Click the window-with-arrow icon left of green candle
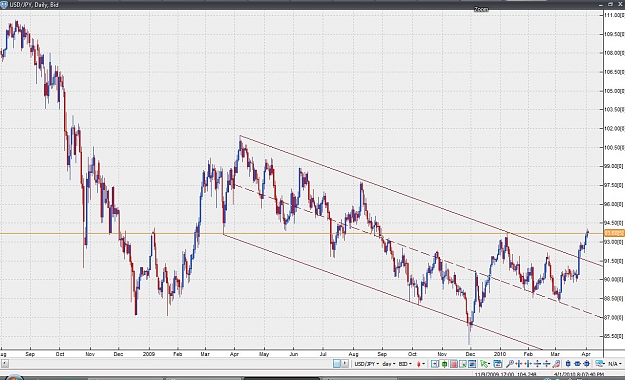Image resolution: width=625 pixels, height=380 pixels. [434, 364]
